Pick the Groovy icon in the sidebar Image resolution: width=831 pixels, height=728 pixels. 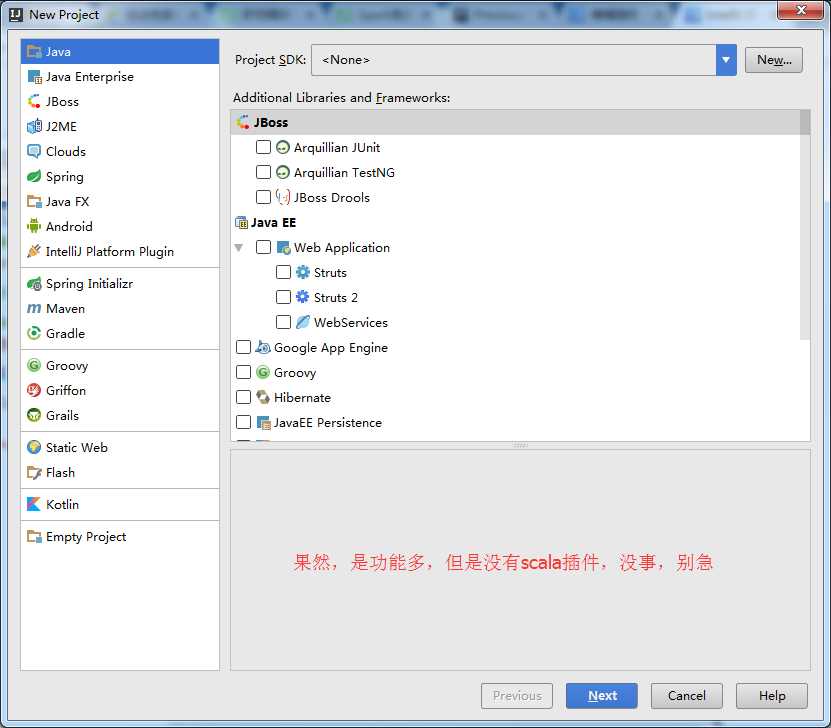pos(34,366)
